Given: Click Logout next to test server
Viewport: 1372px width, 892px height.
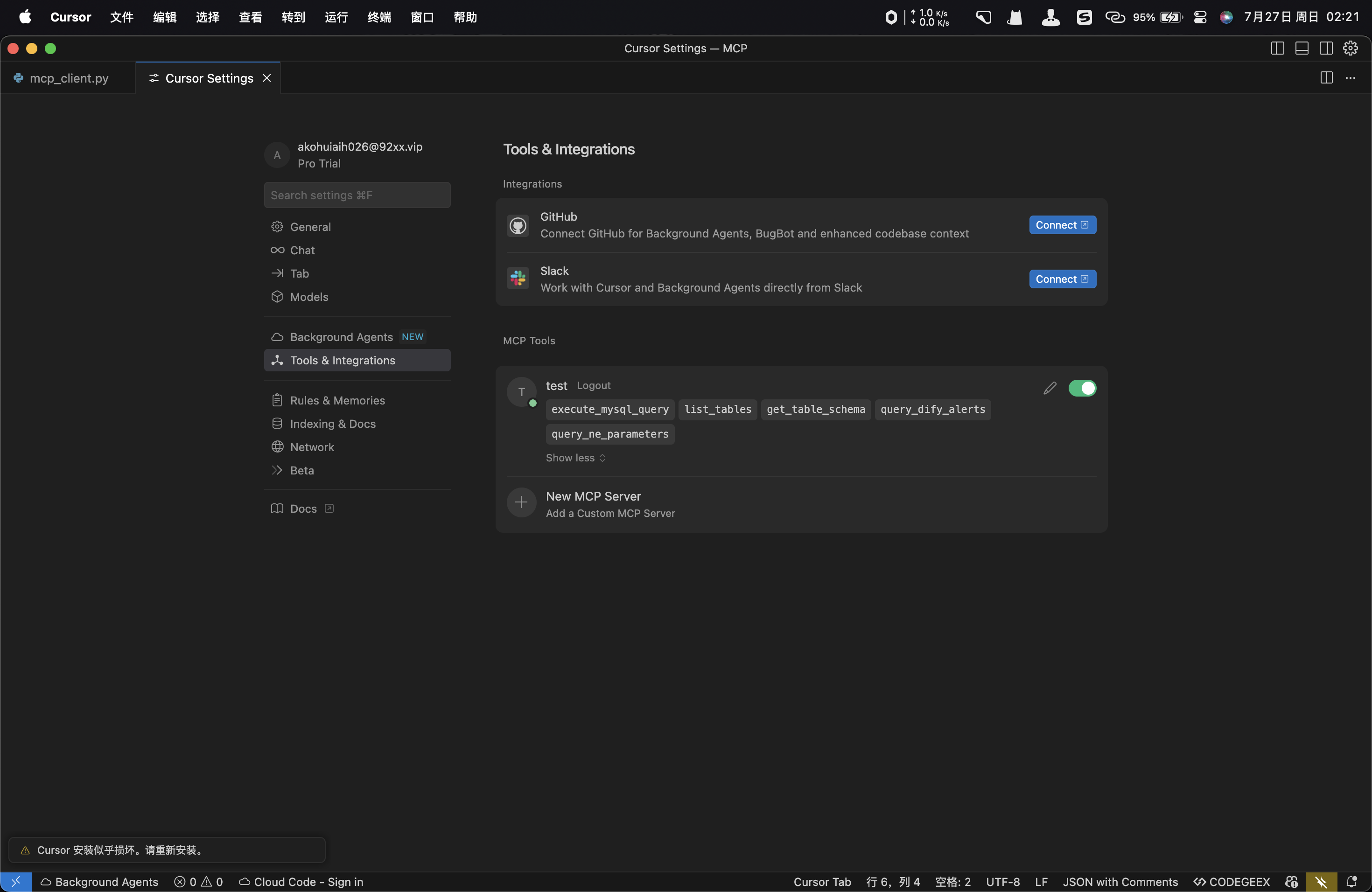Looking at the screenshot, I should (x=593, y=385).
